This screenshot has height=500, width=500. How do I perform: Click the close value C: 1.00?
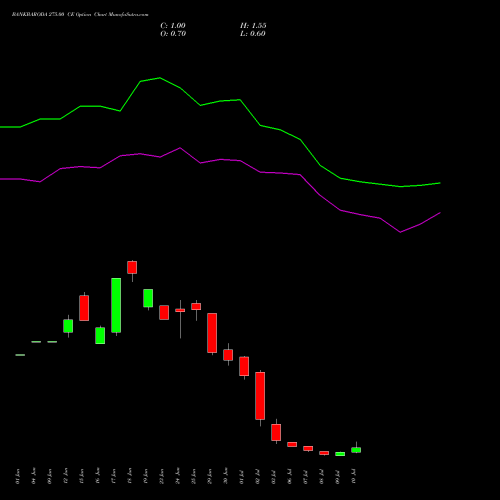[x=173, y=26]
